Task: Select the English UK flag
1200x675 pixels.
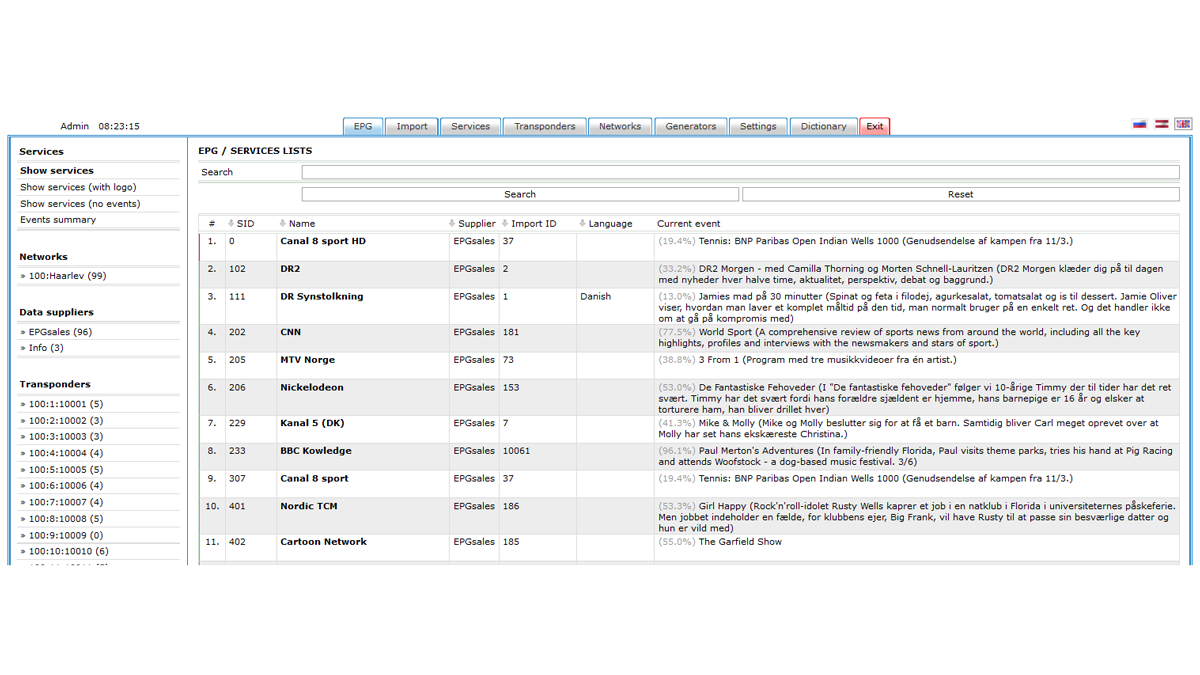Action: click(x=1183, y=125)
